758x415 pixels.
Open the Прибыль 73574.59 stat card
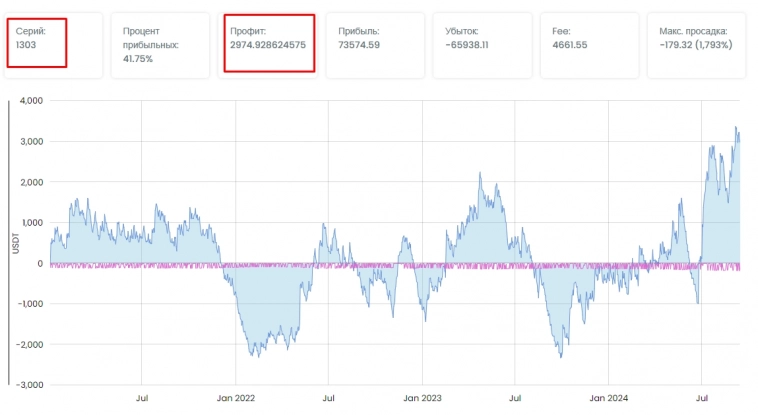tap(380, 45)
